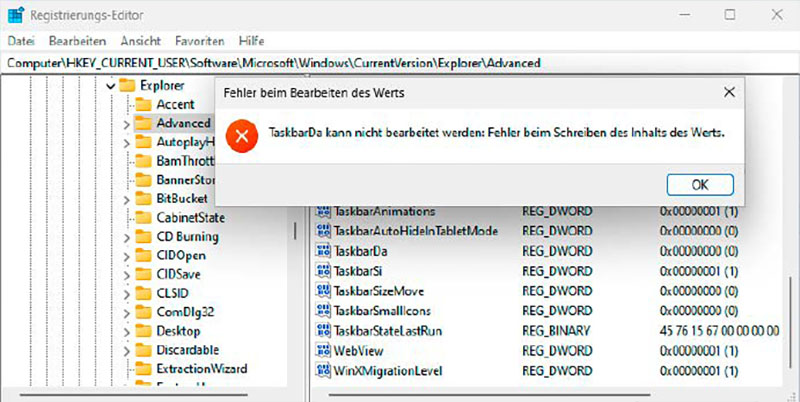Click the WebView value icon
The height and width of the screenshot is (402, 800).
[323, 350]
